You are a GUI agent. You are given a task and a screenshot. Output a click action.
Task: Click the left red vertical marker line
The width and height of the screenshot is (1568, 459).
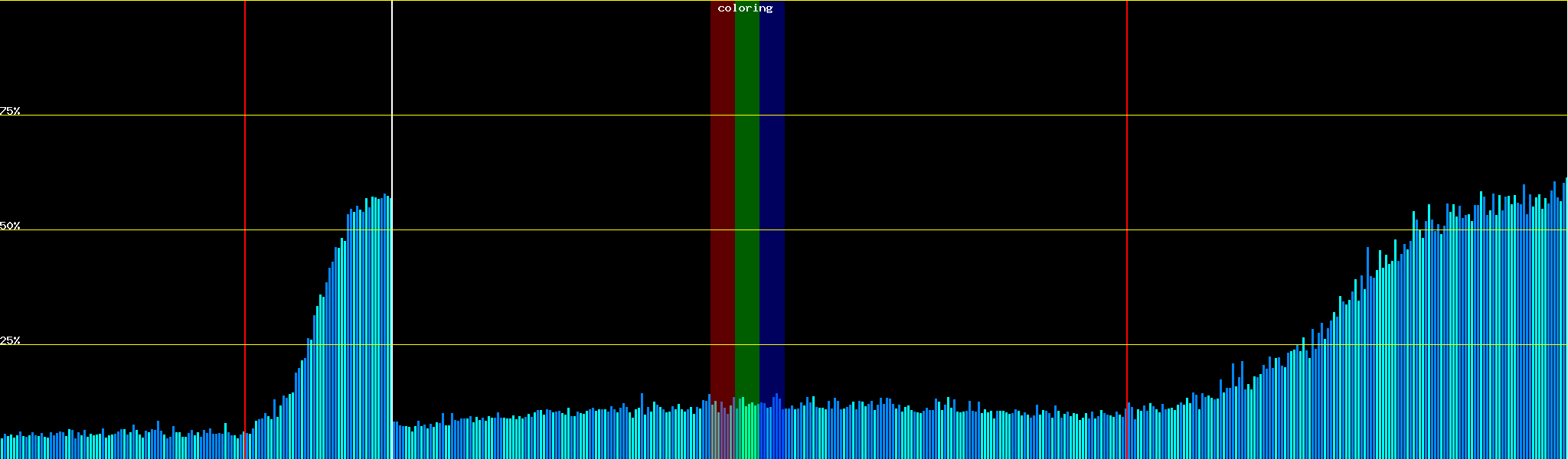point(245,153)
